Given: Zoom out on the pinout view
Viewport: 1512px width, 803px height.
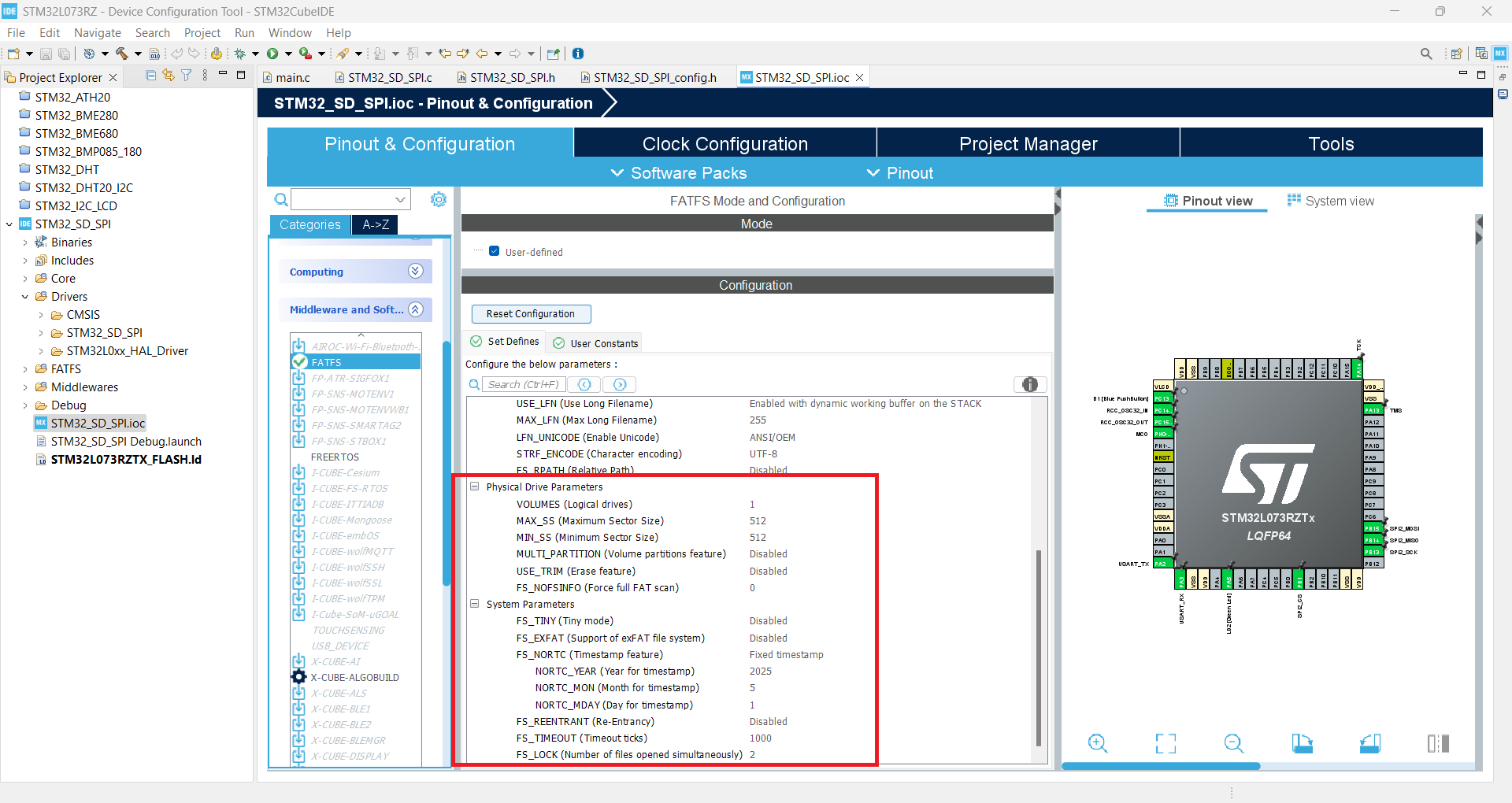Looking at the screenshot, I should [1234, 743].
